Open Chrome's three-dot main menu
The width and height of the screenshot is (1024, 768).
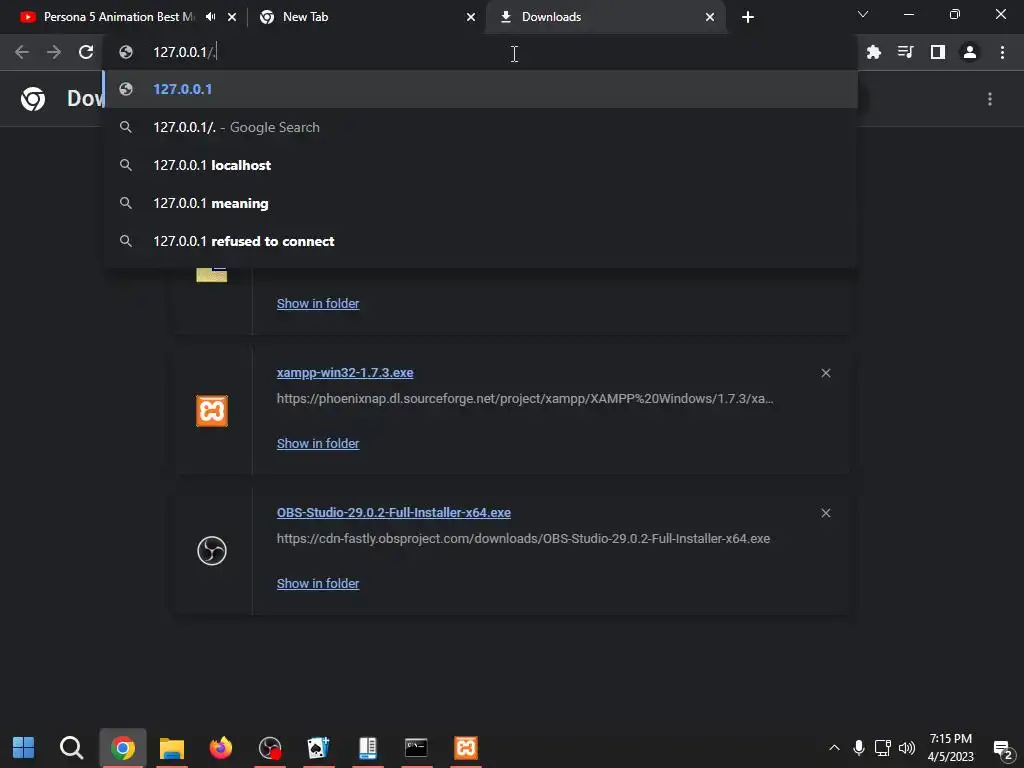coord(1002,52)
